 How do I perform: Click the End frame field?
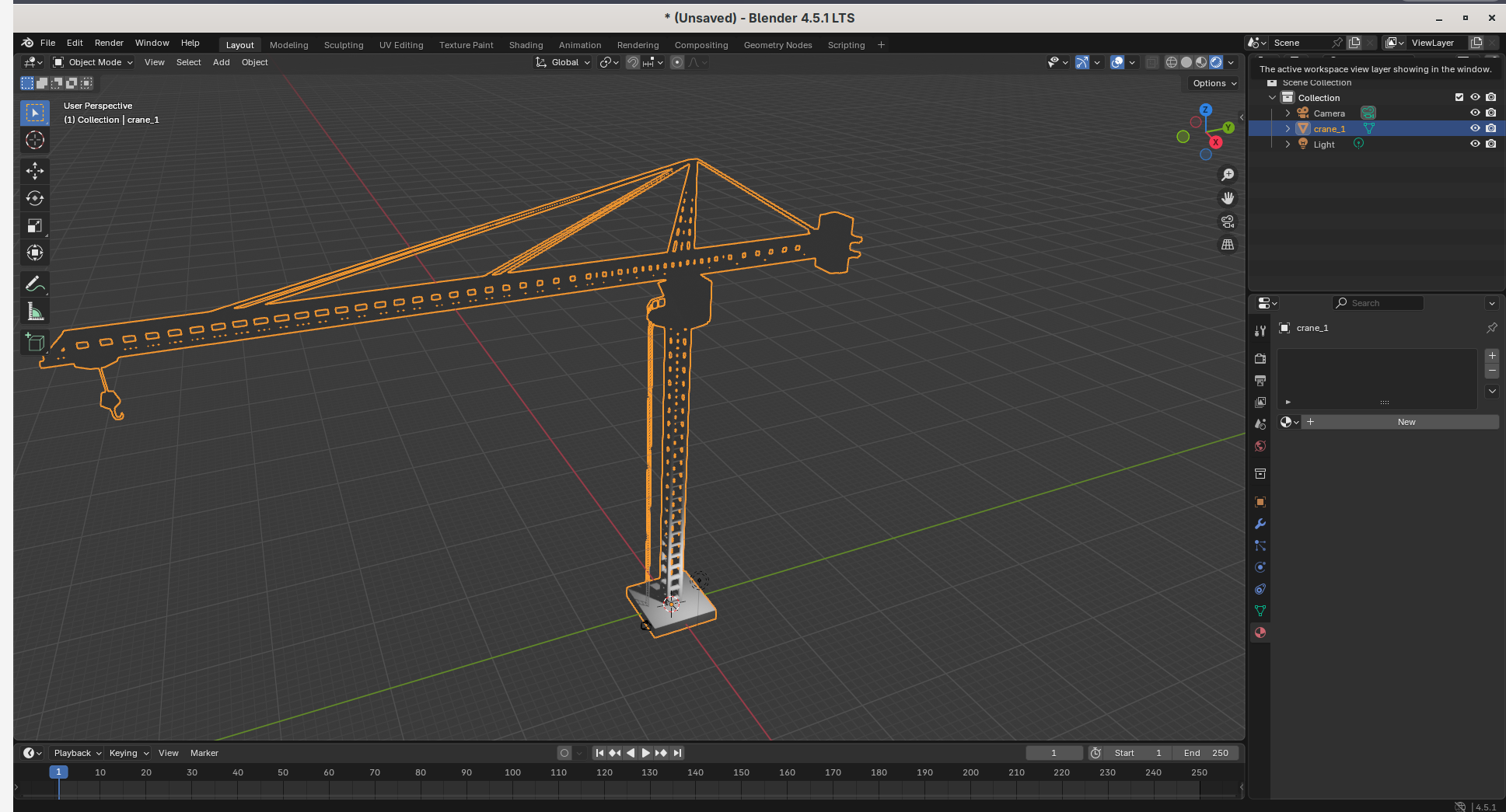(x=1205, y=753)
